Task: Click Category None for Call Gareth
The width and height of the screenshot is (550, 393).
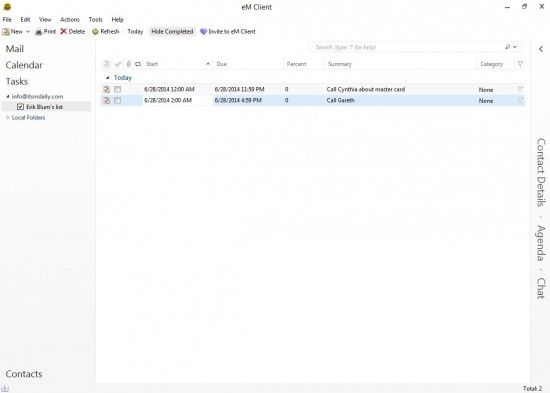Action: (x=486, y=101)
